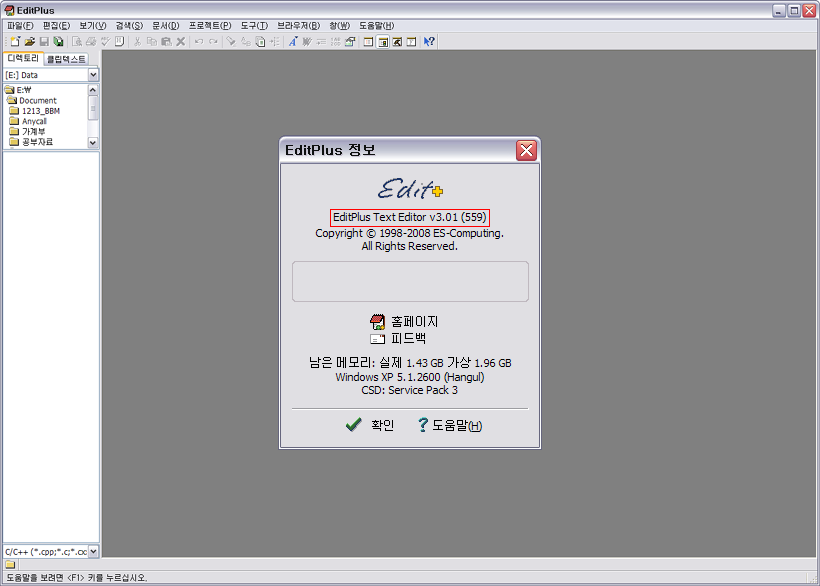Select the Anycall folder in directory list
The width and height of the screenshot is (820, 586).
click(x=34, y=121)
